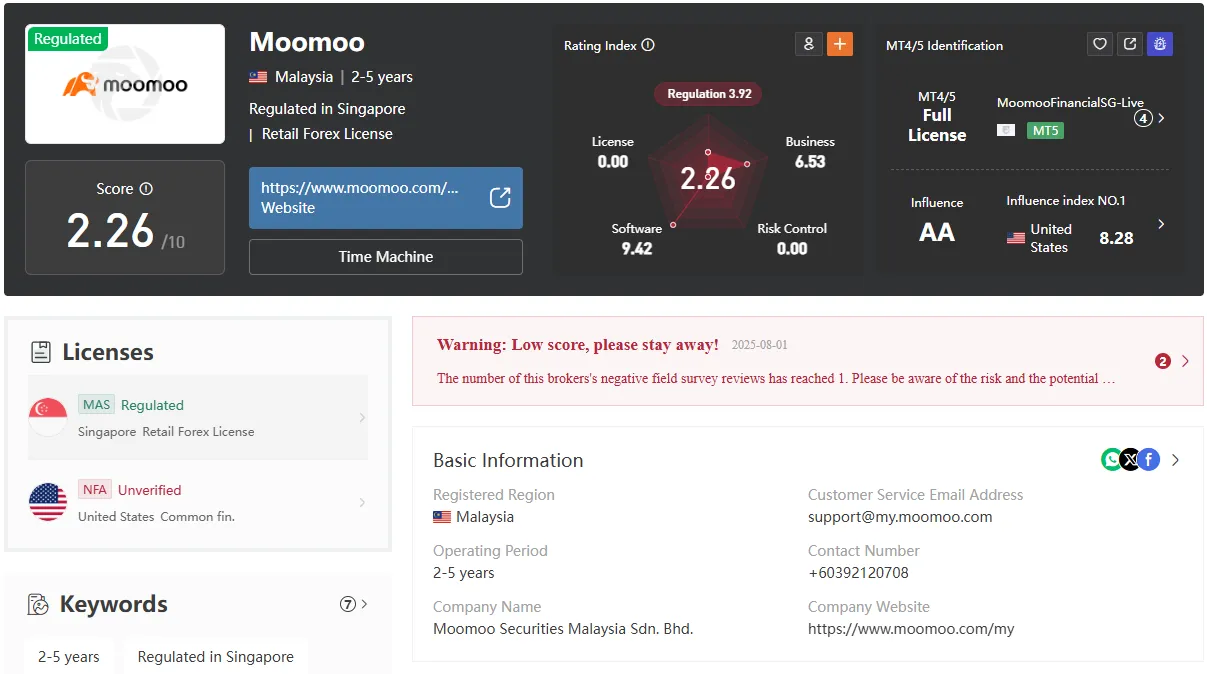The image size is (1207, 674).
Task: Click the green Regulated badge on logo
Action: click(68, 39)
